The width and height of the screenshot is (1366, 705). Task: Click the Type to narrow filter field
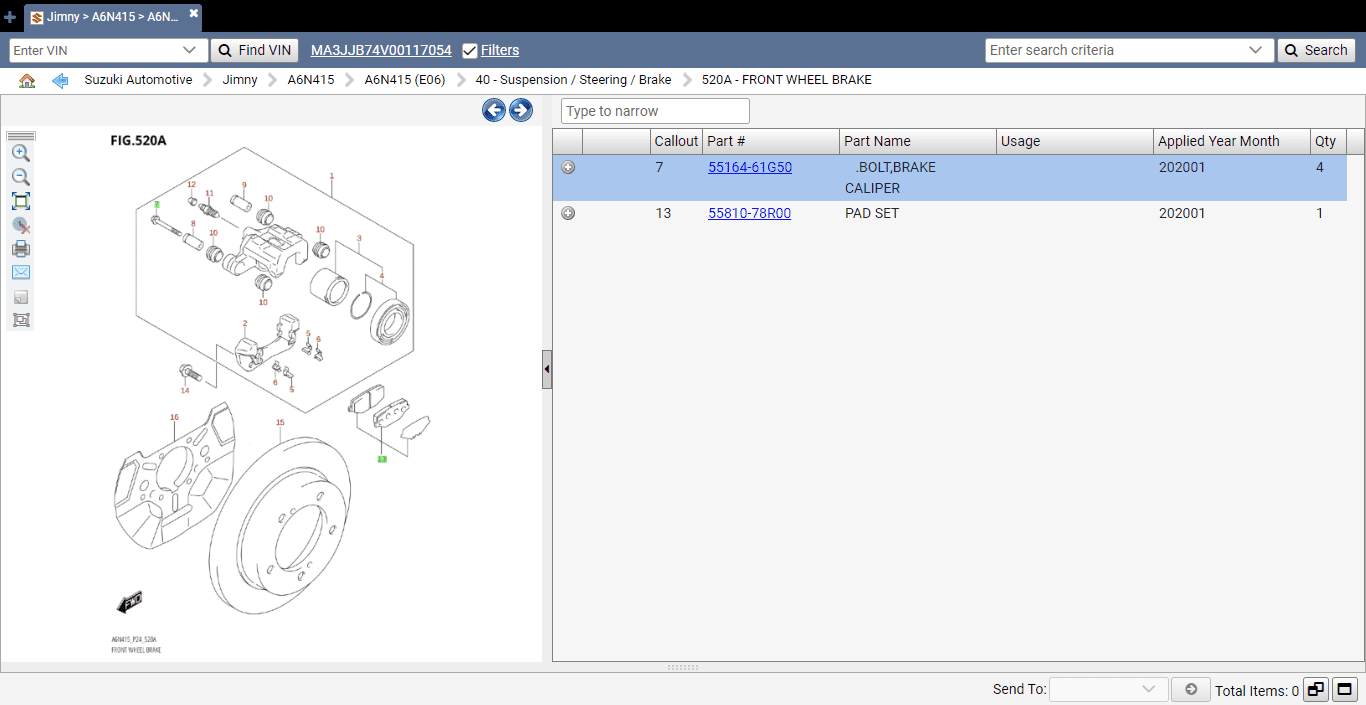click(654, 110)
